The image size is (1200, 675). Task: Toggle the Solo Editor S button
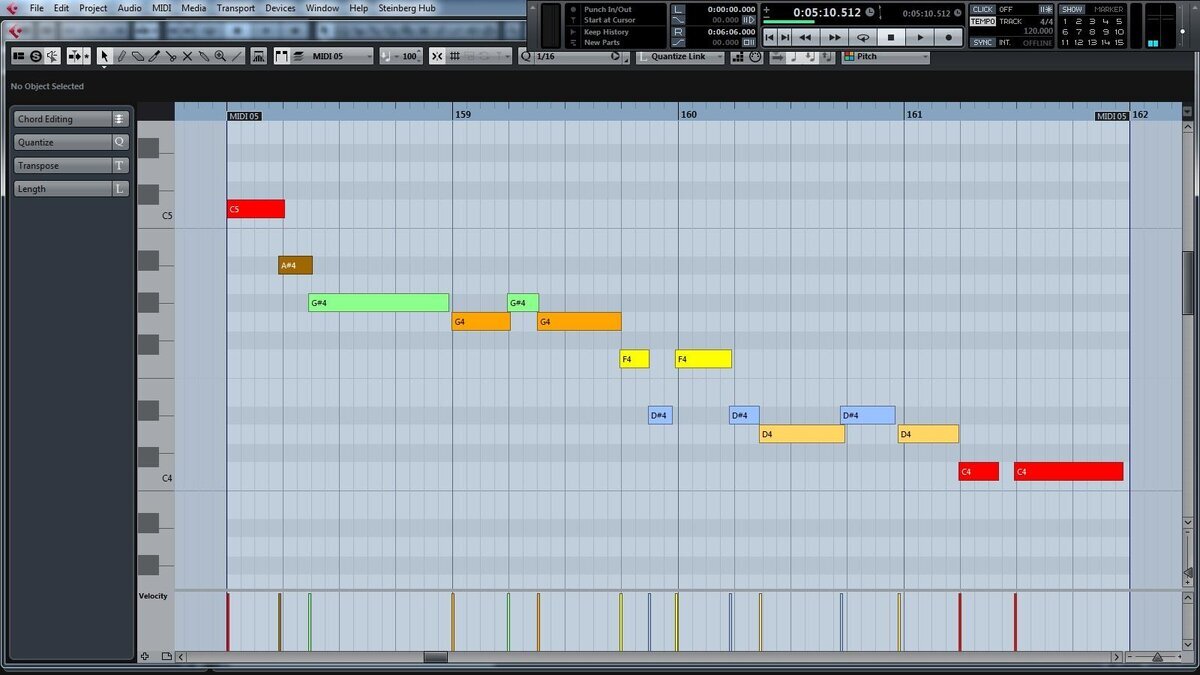tap(35, 57)
